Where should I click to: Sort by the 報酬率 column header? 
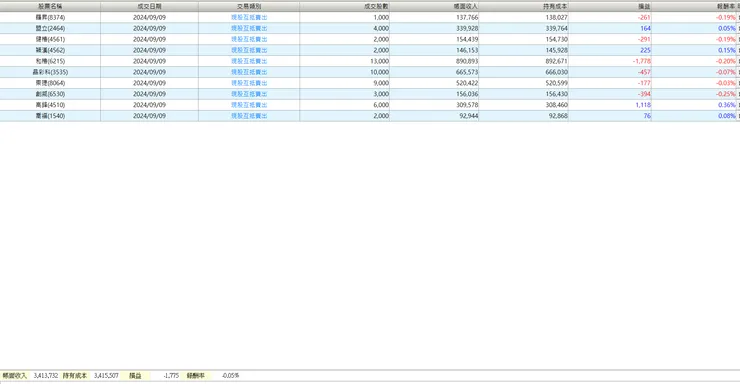694,7
